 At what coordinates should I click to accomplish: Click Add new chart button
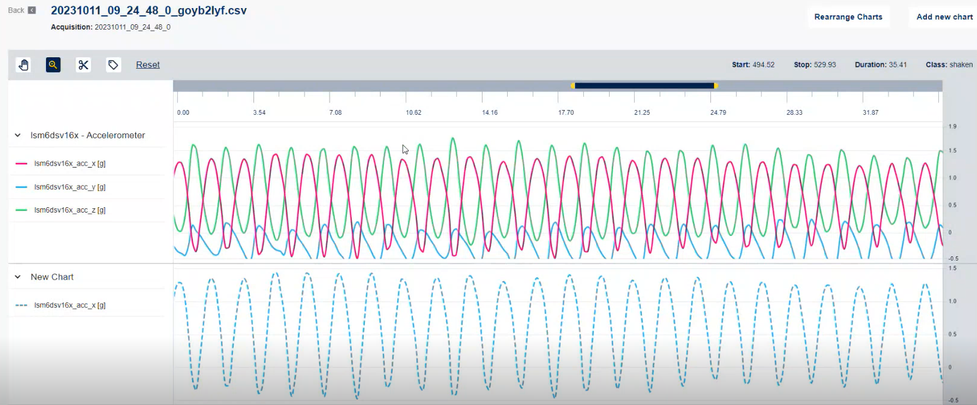click(944, 17)
